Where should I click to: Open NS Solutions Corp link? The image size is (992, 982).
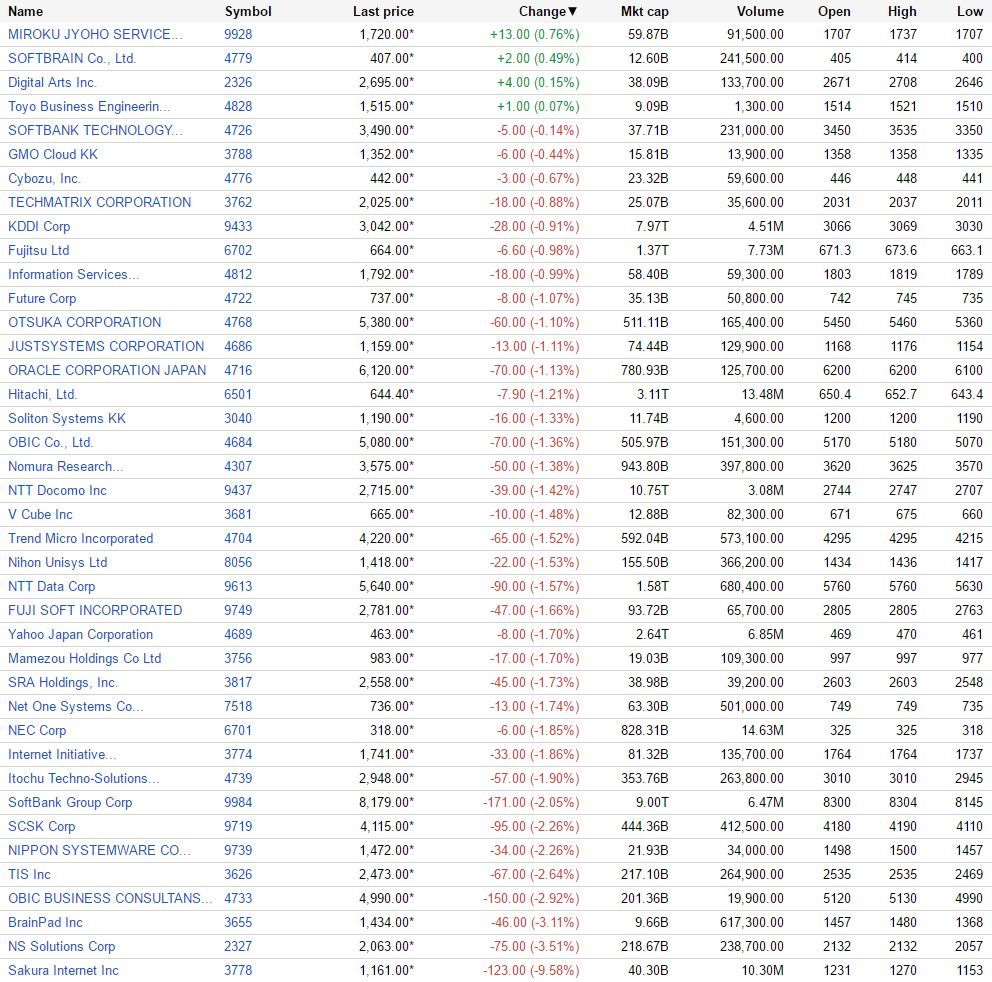click(62, 948)
